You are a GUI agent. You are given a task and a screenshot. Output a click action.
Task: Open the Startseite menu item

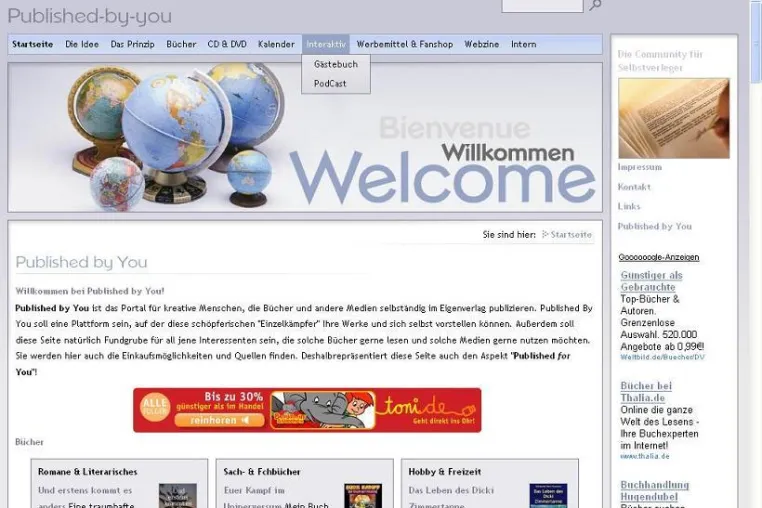click(33, 44)
